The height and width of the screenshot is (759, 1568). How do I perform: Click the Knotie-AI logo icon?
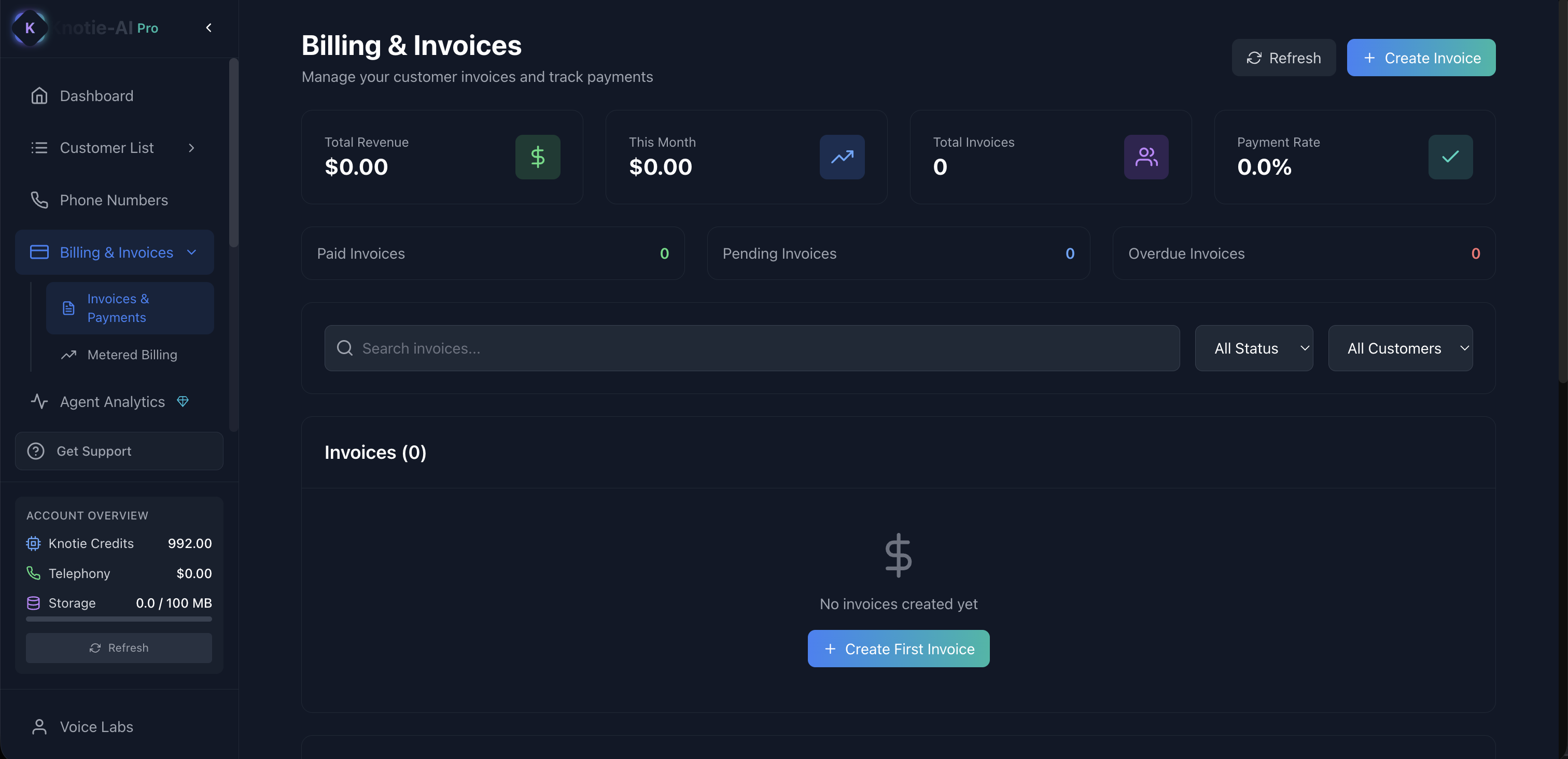pyautogui.click(x=29, y=27)
